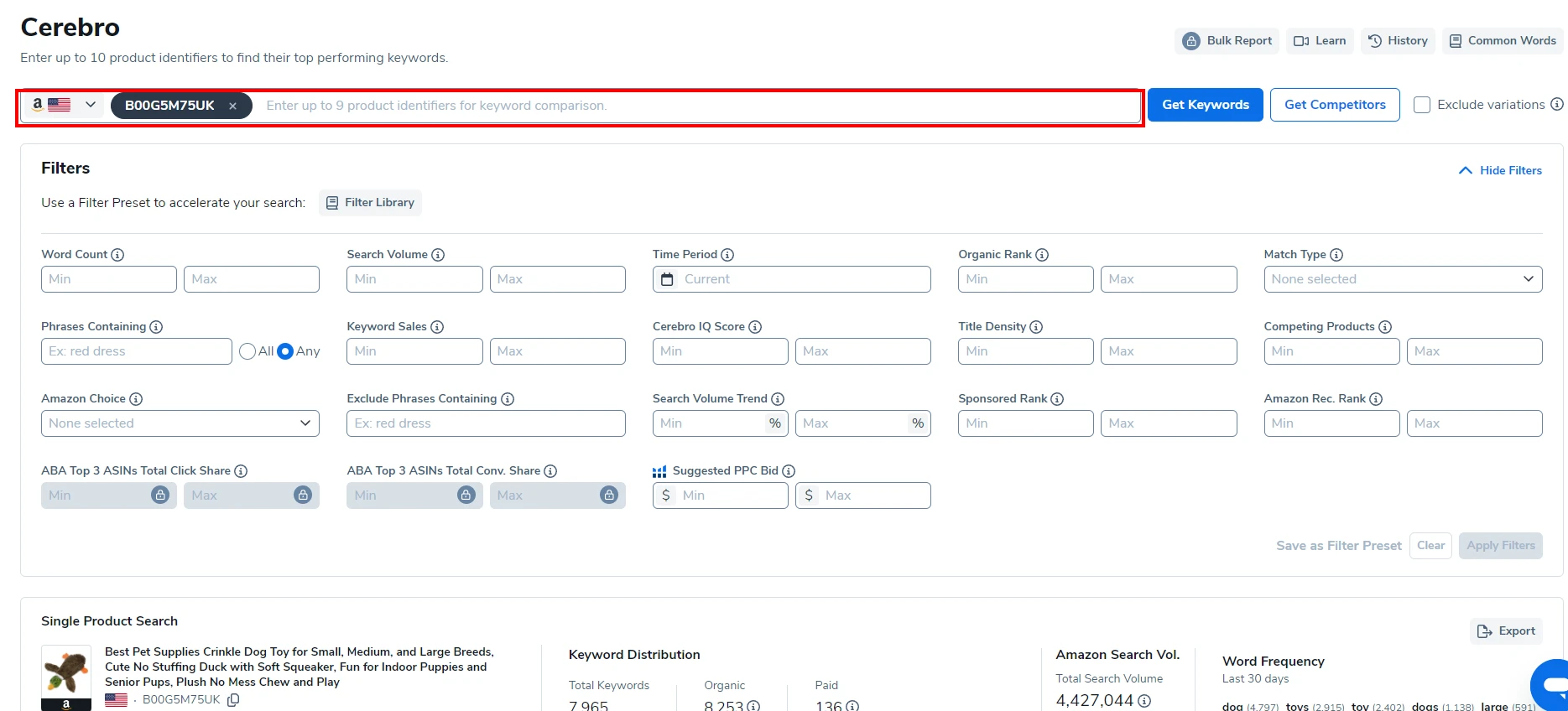Screen dimensions: 1568x711
Task: Remove the B00G5M75UK ASIN chip
Action: 233,106
